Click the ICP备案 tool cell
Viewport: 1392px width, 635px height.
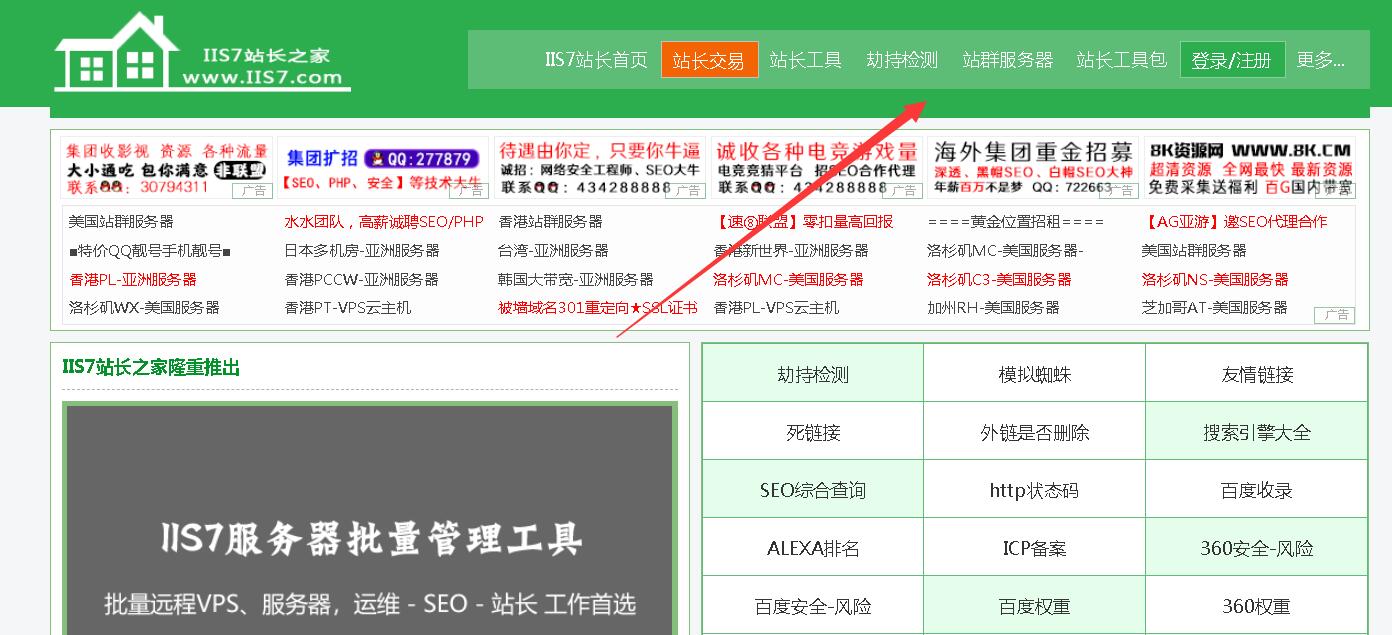click(1034, 549)
